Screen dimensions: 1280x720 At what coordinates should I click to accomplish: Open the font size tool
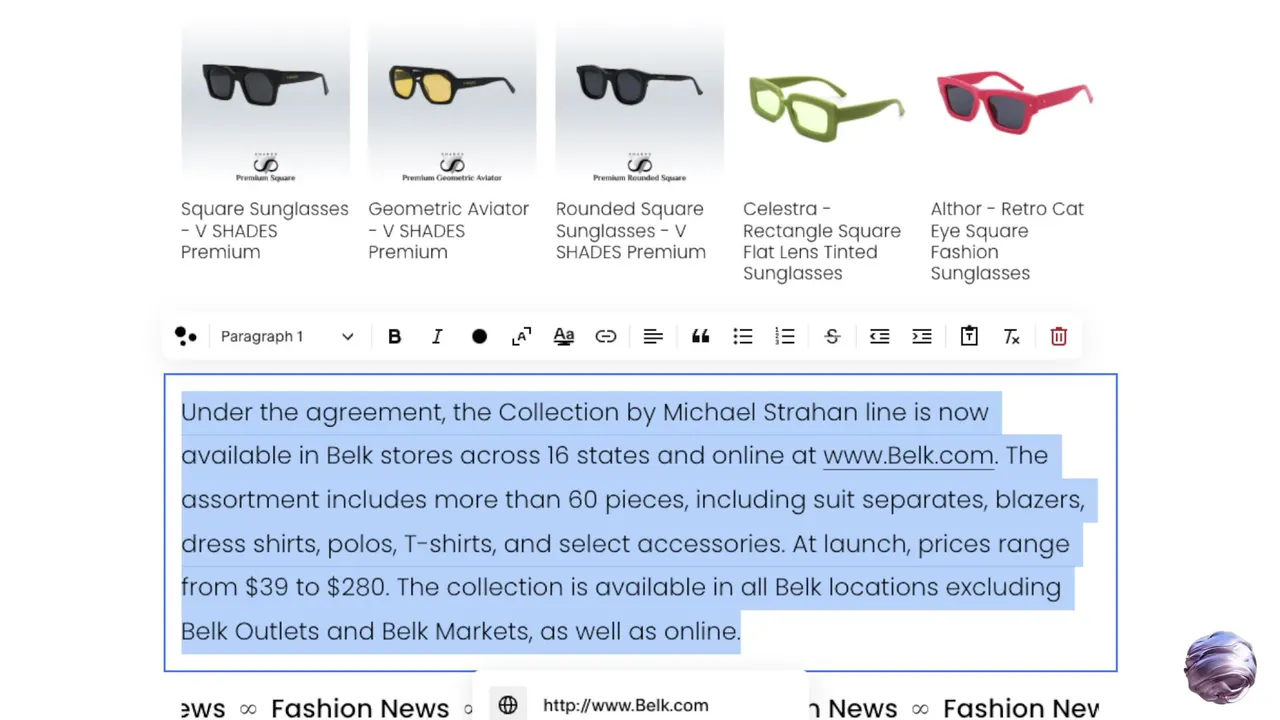521,337
